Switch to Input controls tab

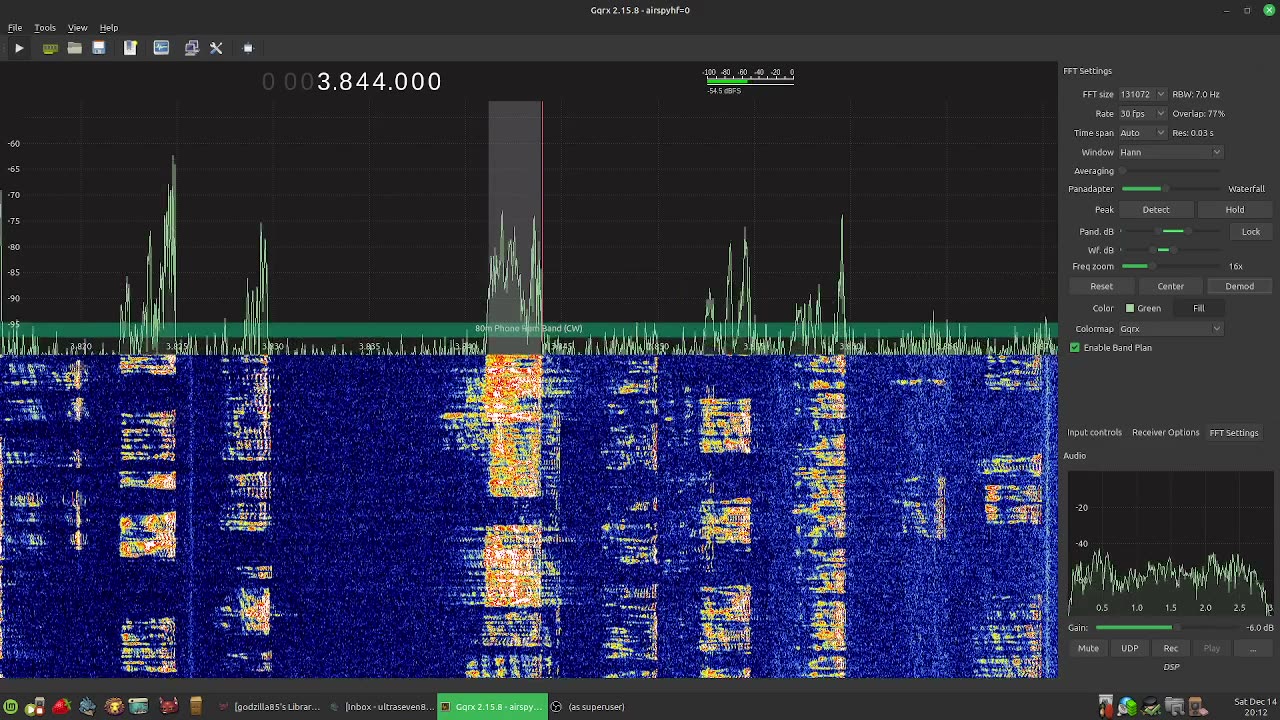[1094, 433]
